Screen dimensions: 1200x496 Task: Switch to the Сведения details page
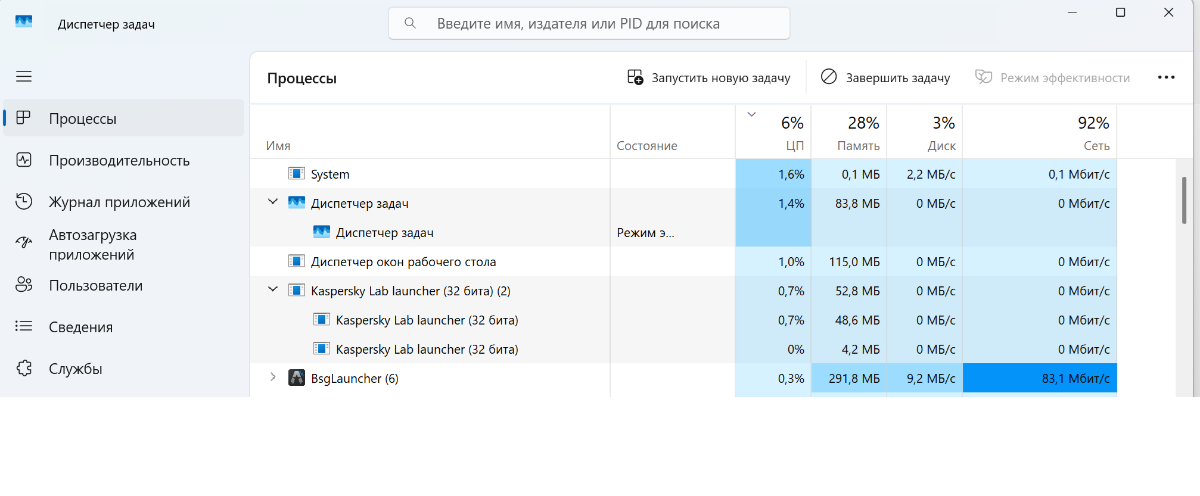tap(80, 327)
